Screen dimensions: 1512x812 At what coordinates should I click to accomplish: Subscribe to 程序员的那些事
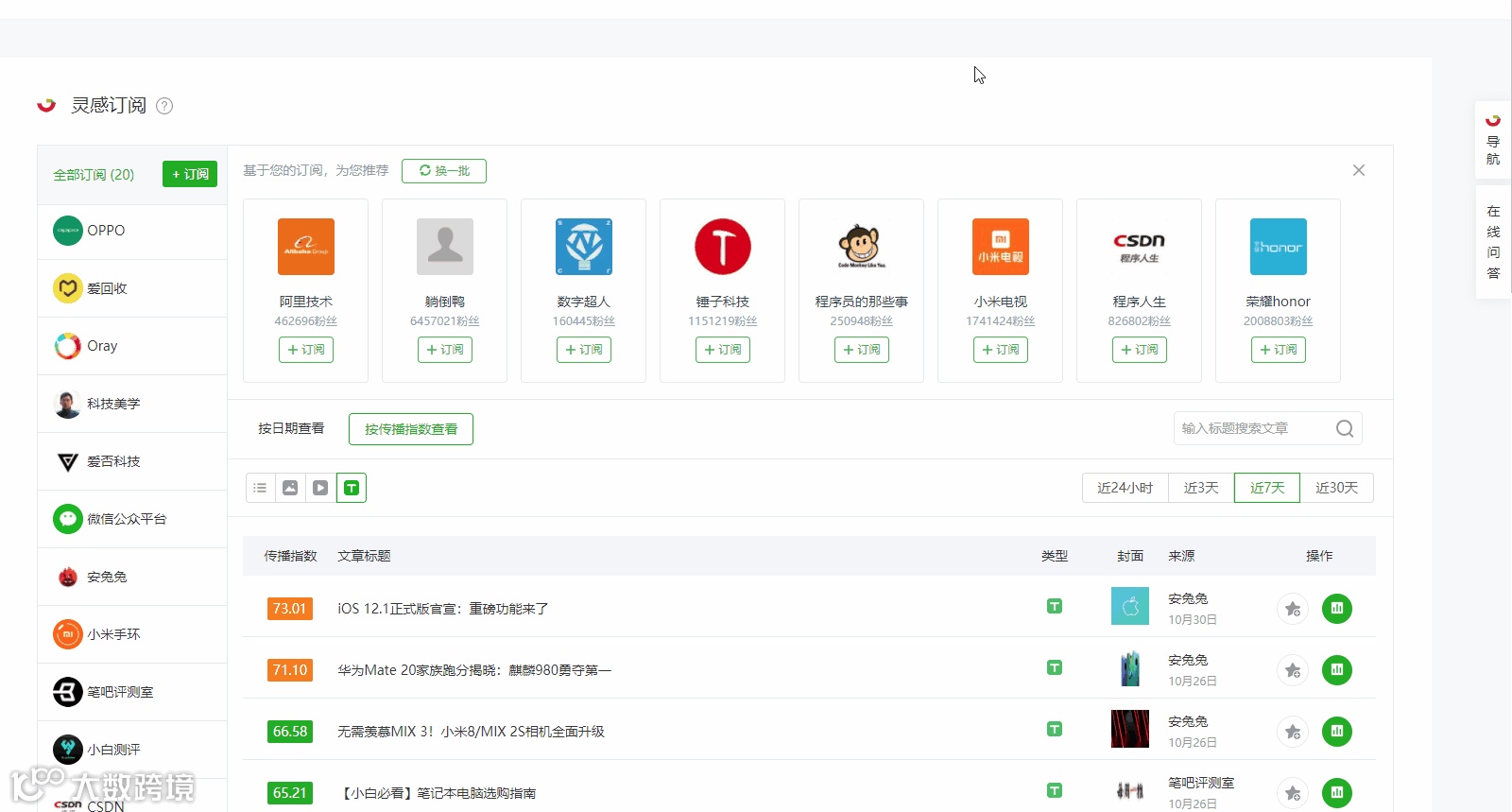(862, 350)
